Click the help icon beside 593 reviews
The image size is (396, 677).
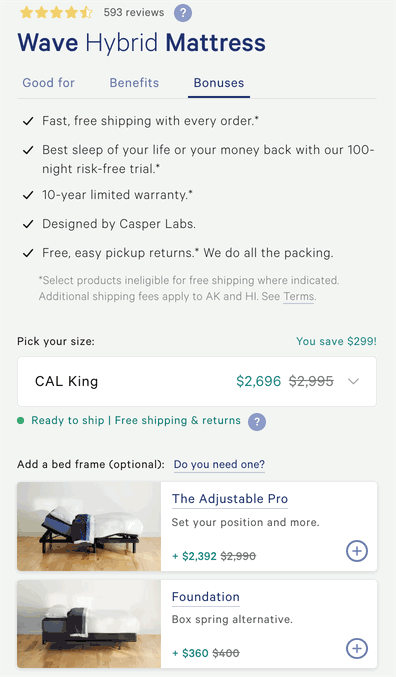coord(183,13)
